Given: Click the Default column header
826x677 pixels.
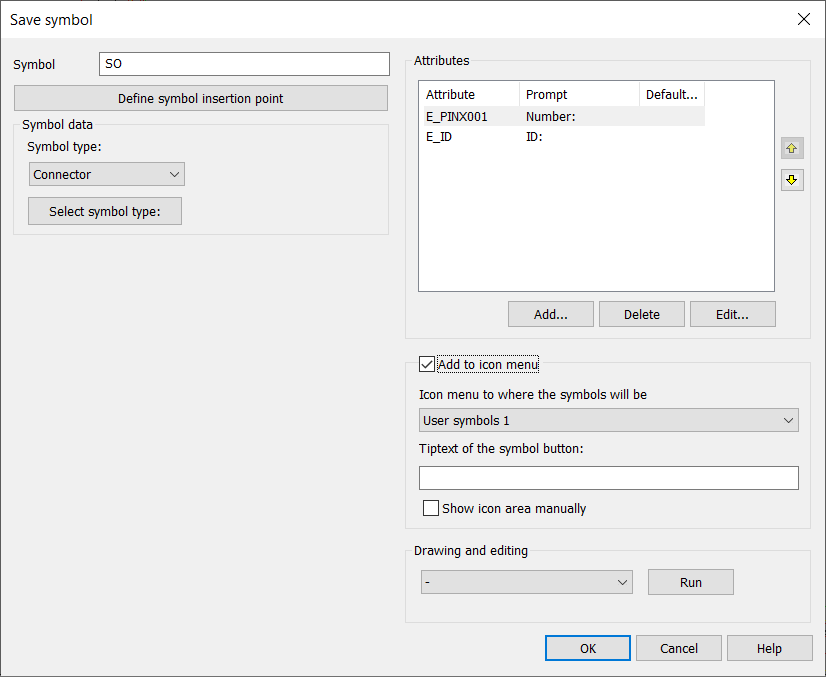Looking at the screenshot, I should tap(672, 95).
